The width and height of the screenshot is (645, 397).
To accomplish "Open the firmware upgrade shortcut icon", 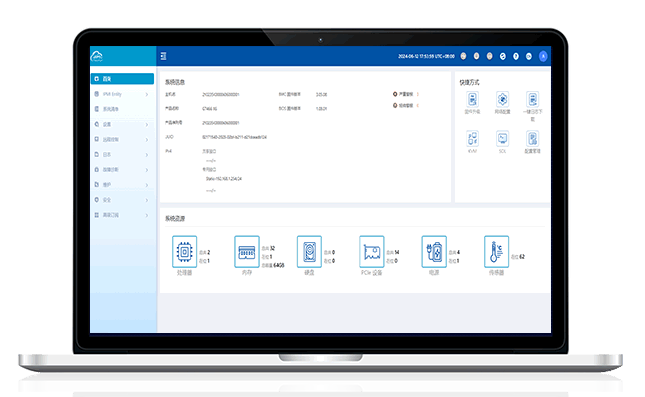I will (x=472, y=99).
